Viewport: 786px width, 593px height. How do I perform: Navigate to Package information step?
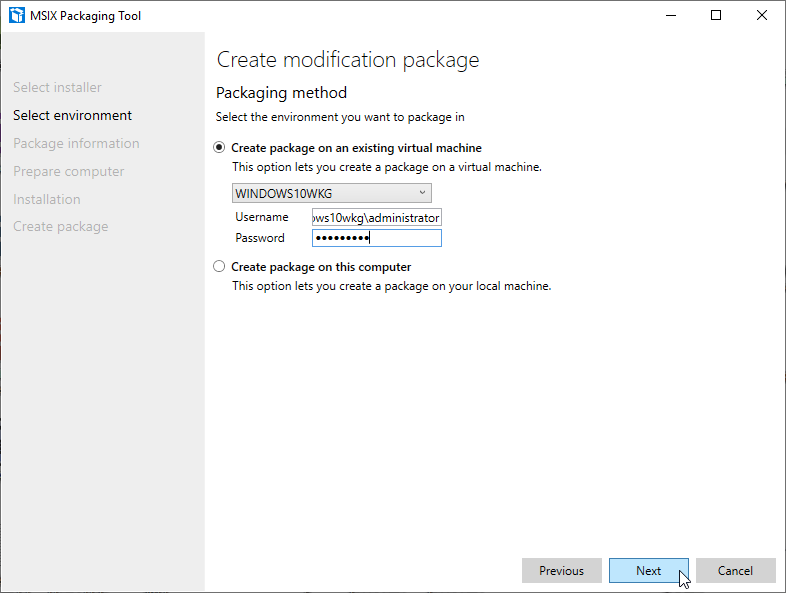tap(76, 144)
